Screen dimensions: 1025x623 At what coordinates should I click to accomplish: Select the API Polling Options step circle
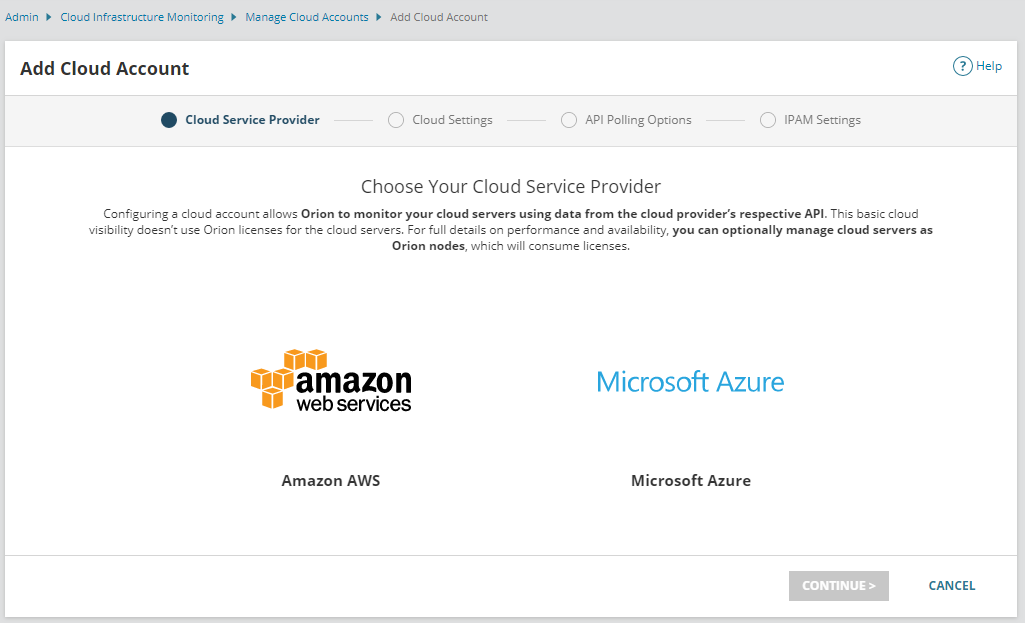point(569,120)
